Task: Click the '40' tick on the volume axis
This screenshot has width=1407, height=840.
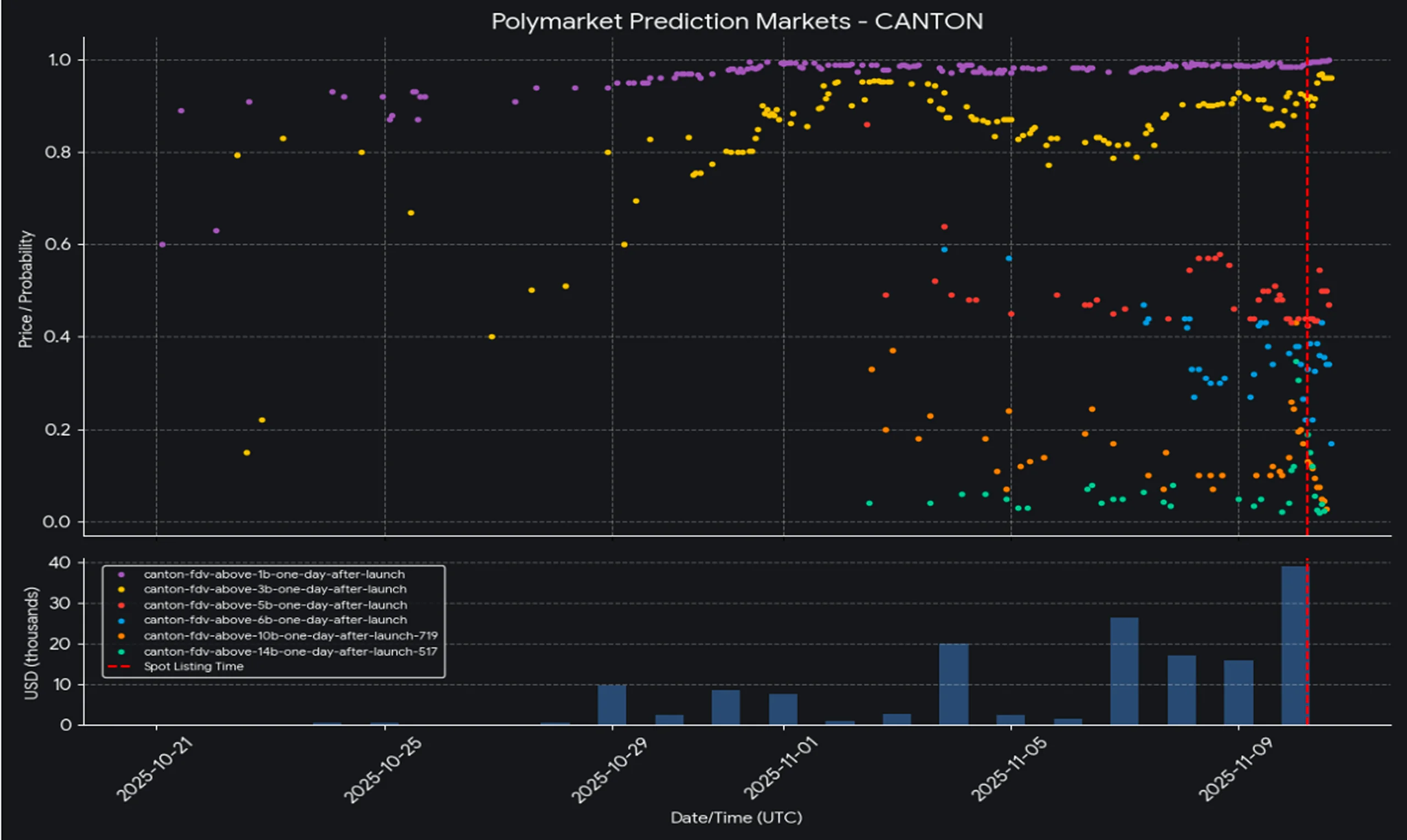Action: point(60,563)
